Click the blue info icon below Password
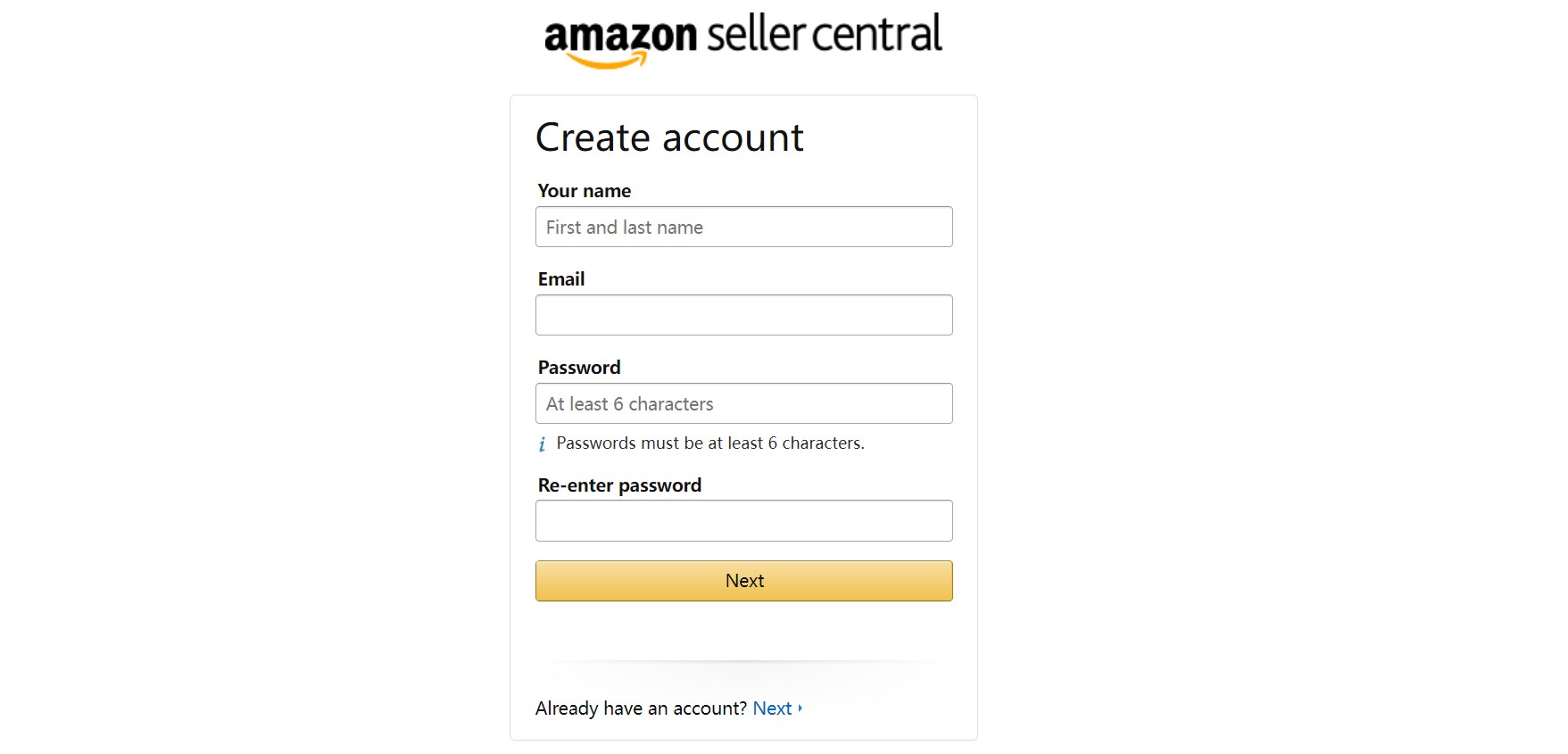 pos(542,444)
